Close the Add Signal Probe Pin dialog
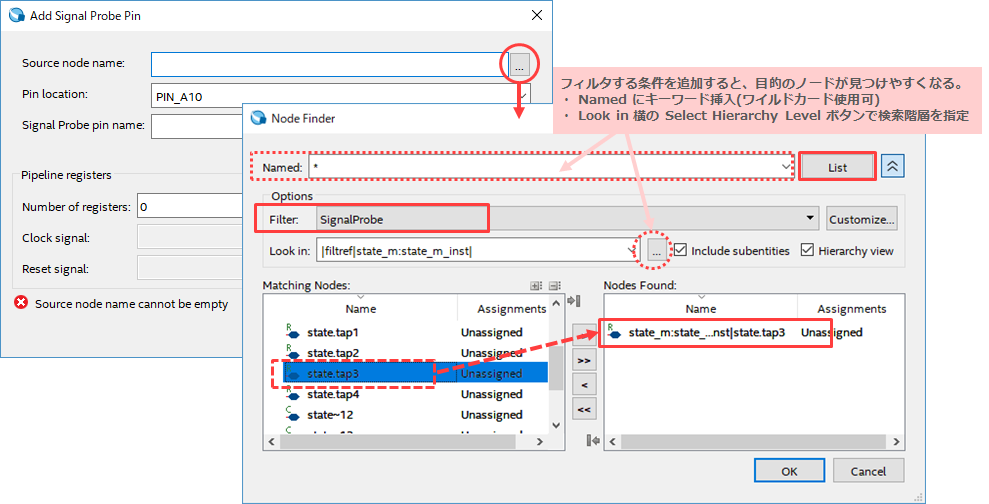Viewport: 989px width, 504px height. [537, 15]
